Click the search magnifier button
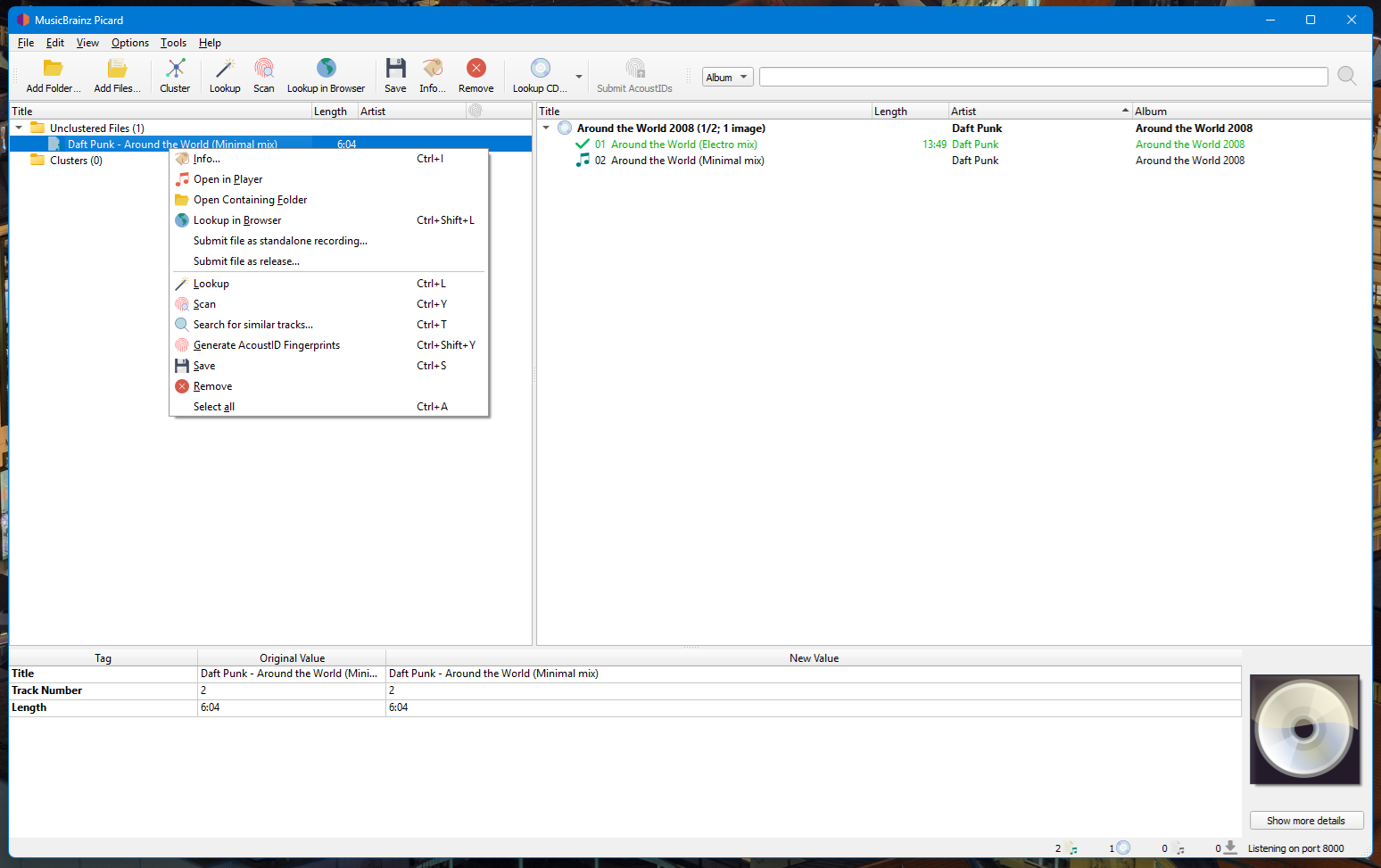This screenshot has width=1381, height=868. tap(1347, 77)
